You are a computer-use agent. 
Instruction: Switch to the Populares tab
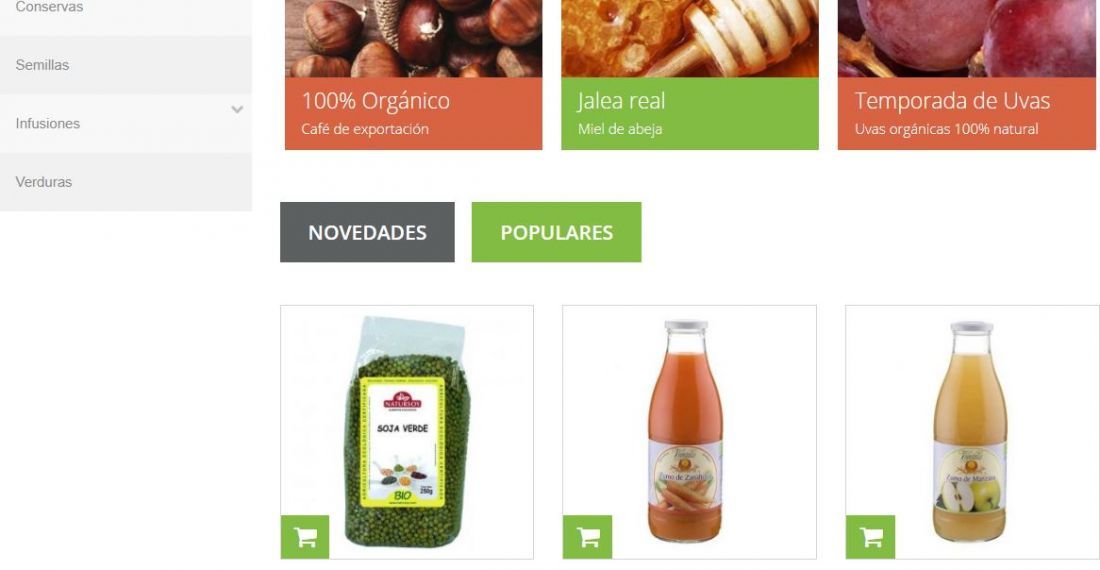click(x=556, y=232)
